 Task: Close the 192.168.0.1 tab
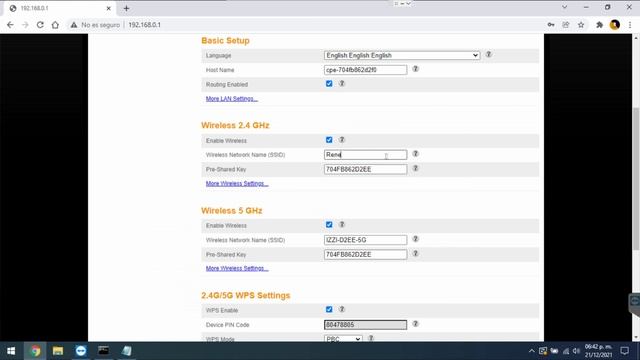pyautogui.click(x=109, y=8)
